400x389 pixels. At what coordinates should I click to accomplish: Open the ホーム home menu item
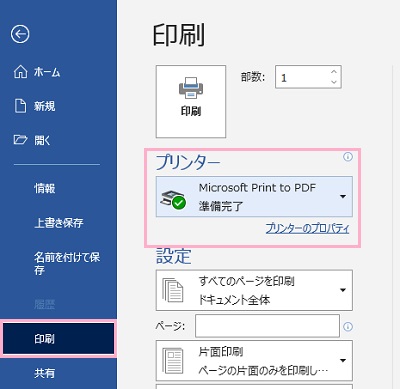(x=37, y=72)
